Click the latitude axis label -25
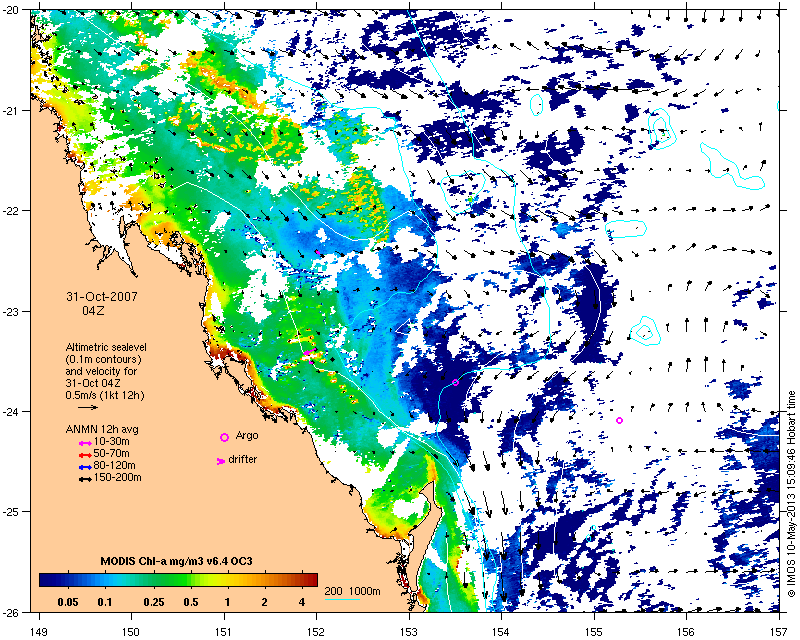This screenshot has width=800, height=640. click(x=11, y=512)
